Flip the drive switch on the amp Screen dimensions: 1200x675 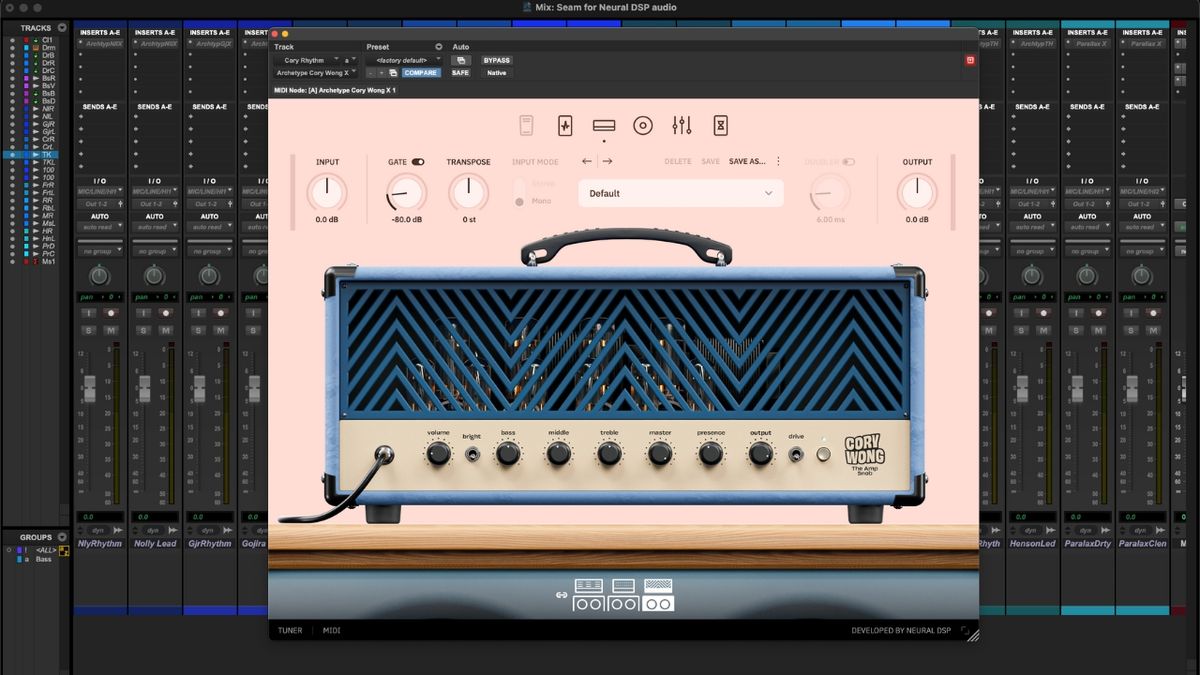click(796, 455)
